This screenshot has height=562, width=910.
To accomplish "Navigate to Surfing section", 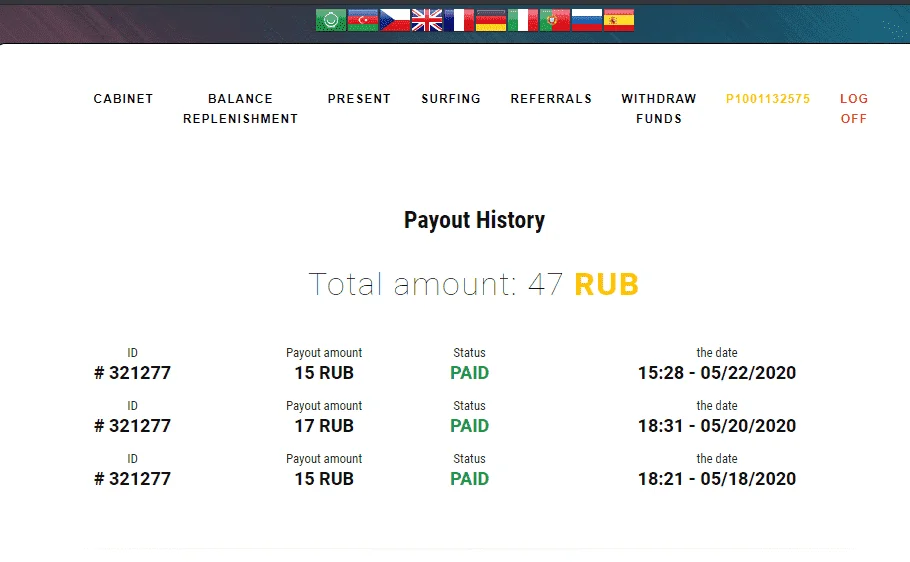I will [x=451, y=99].
